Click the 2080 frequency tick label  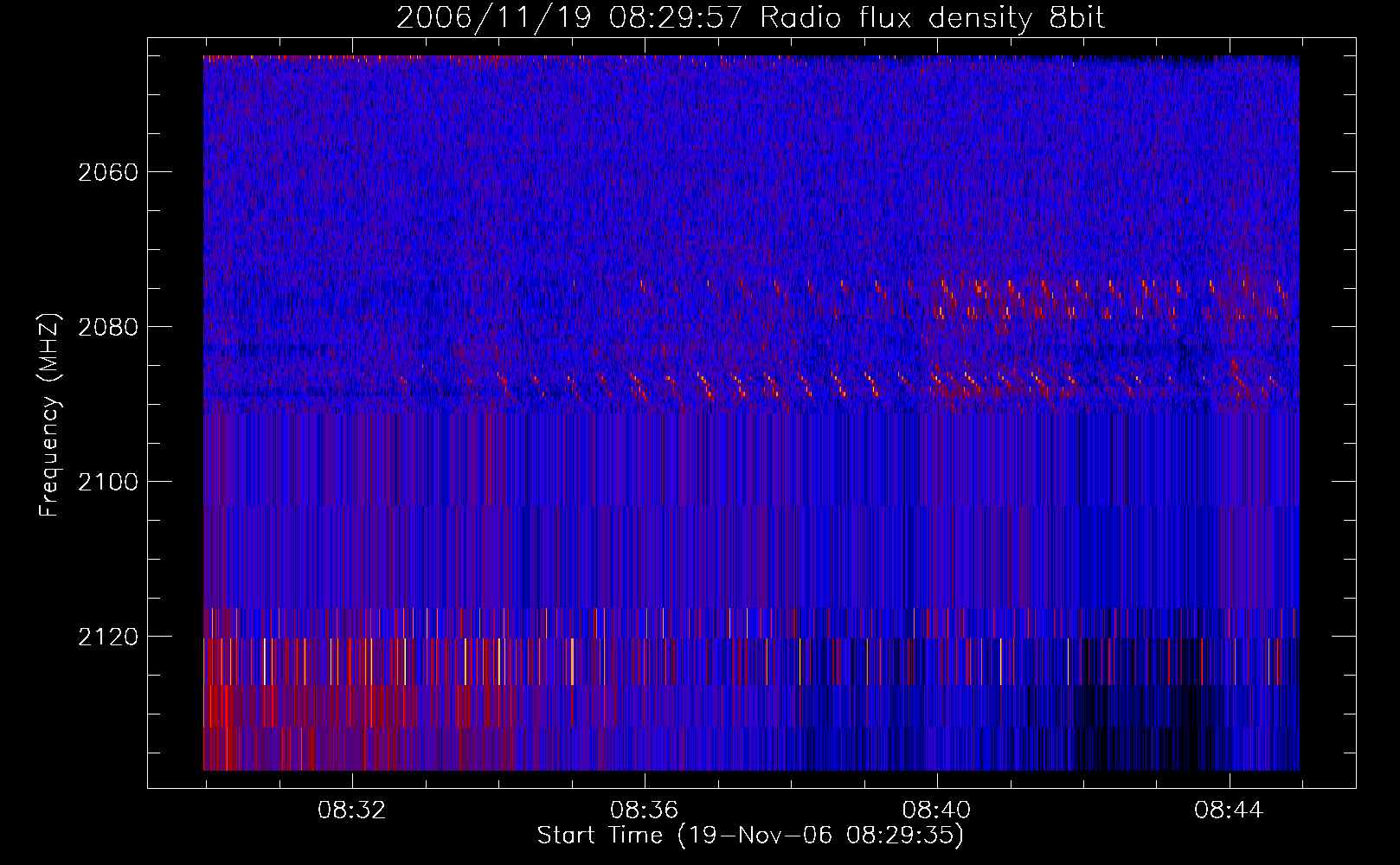click(108, 327)
